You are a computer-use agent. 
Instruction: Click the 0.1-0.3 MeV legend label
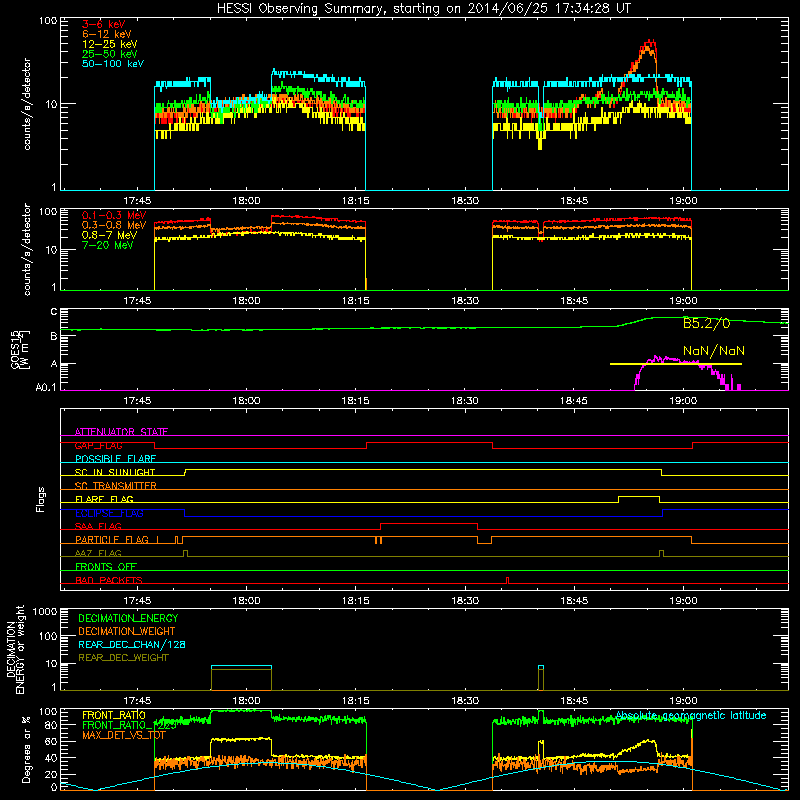114,215
